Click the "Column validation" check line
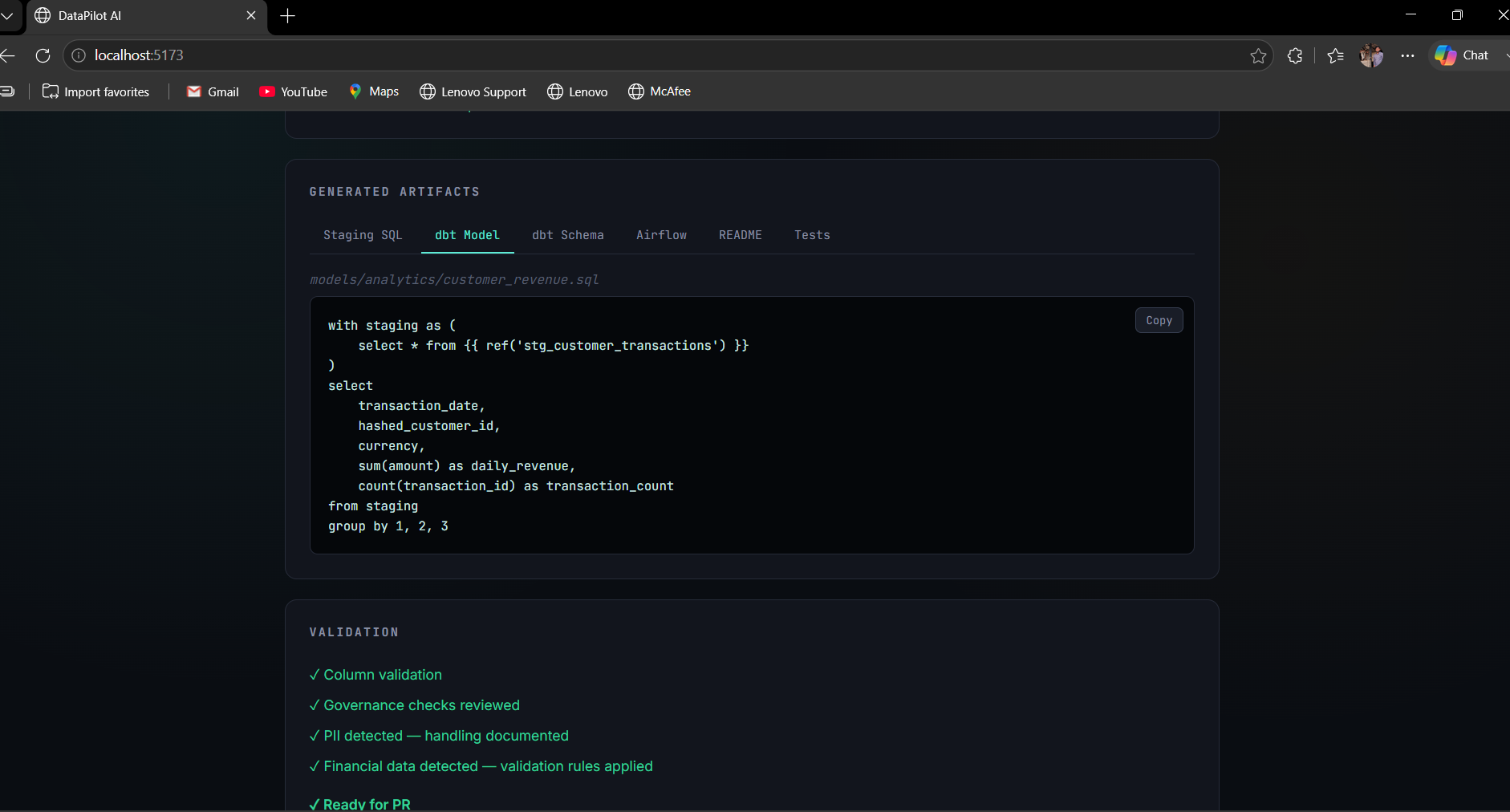The height and width of the screenshot is (812, 1510). click(x=375, y=675)
